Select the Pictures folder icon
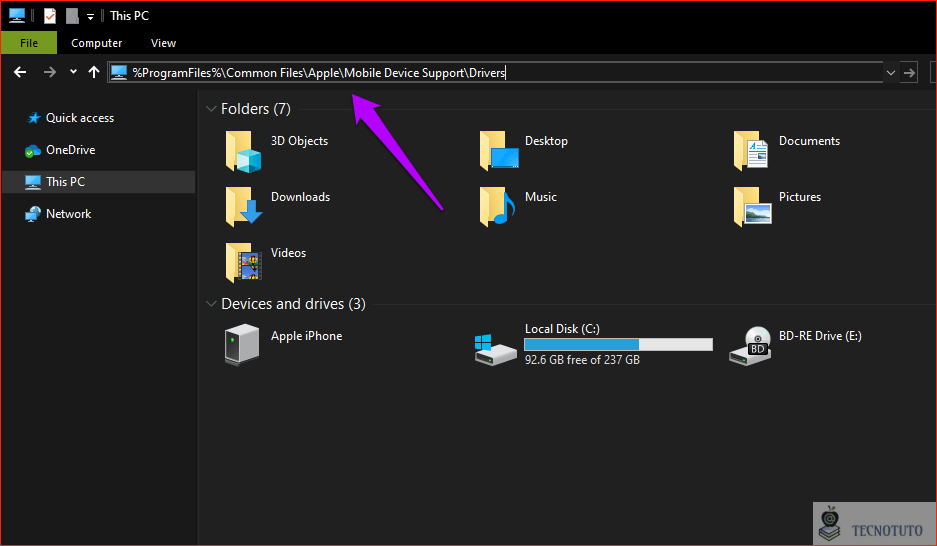 click(x=752, y=207)
